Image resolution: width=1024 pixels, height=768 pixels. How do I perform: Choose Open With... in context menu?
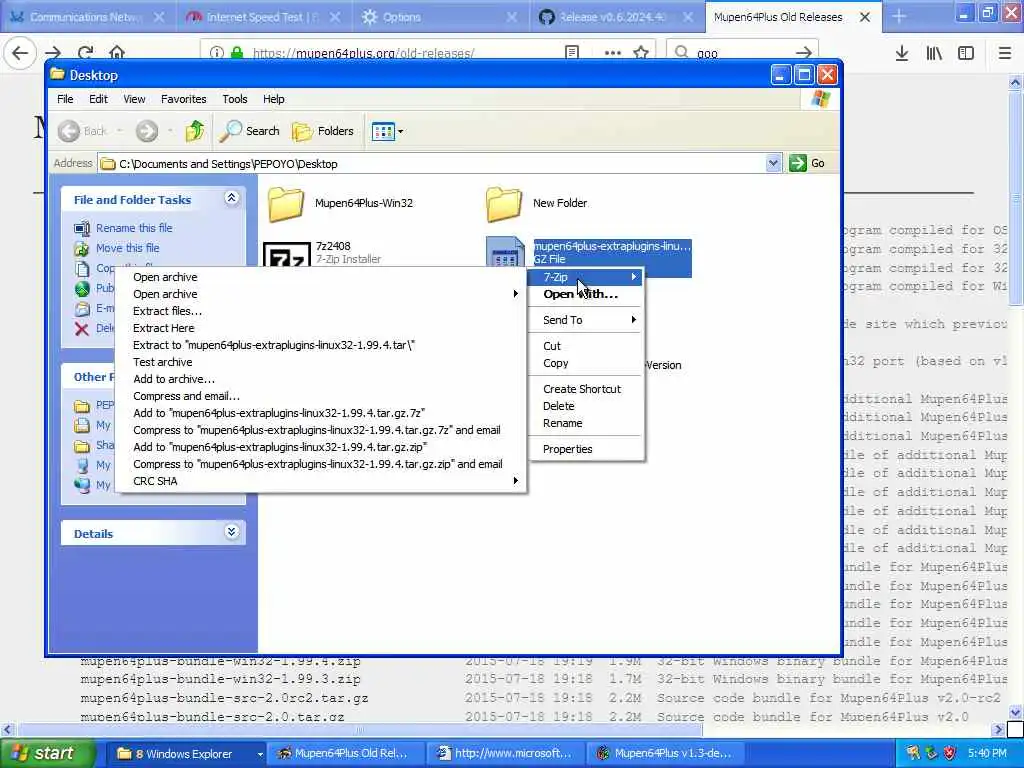pyautogui.click(x=586, y=294)
